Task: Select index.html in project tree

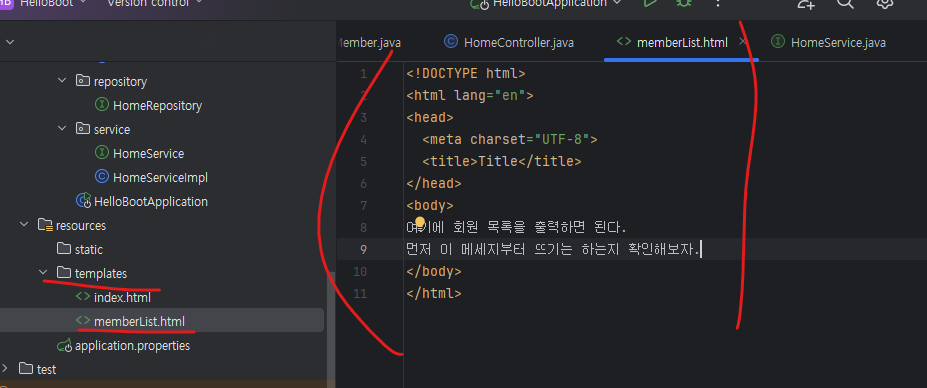Action: (x=122, y=298)
